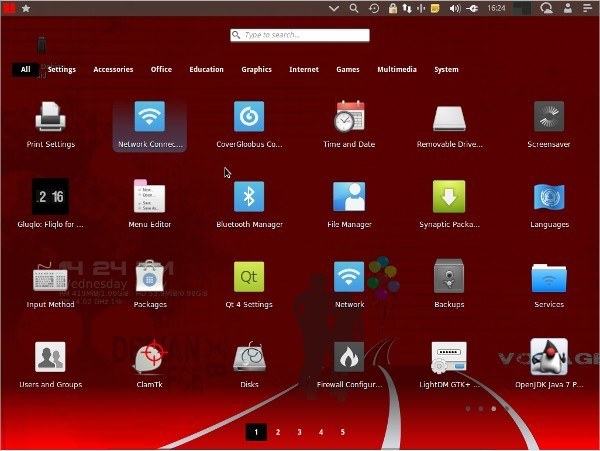Launch ClamTk antivirus
The image size is (600, 451).
(x=150, y=357)
